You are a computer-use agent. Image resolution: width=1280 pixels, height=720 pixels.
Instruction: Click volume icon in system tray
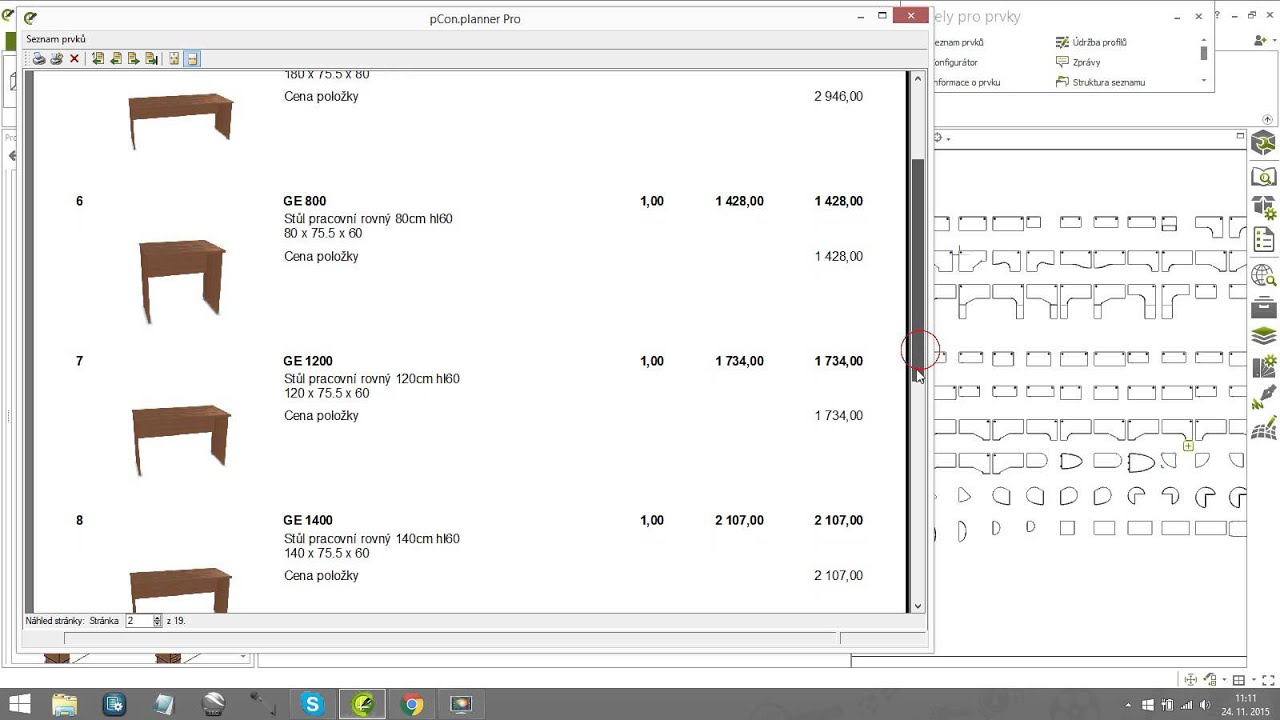1205,705
